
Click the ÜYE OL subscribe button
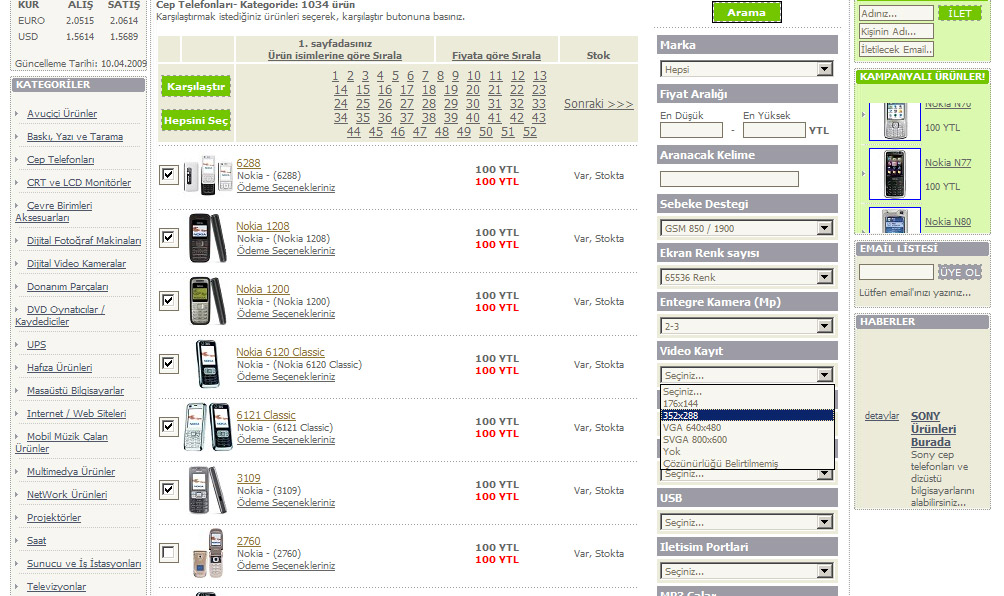pyautogui.click(x=959, y=272)
